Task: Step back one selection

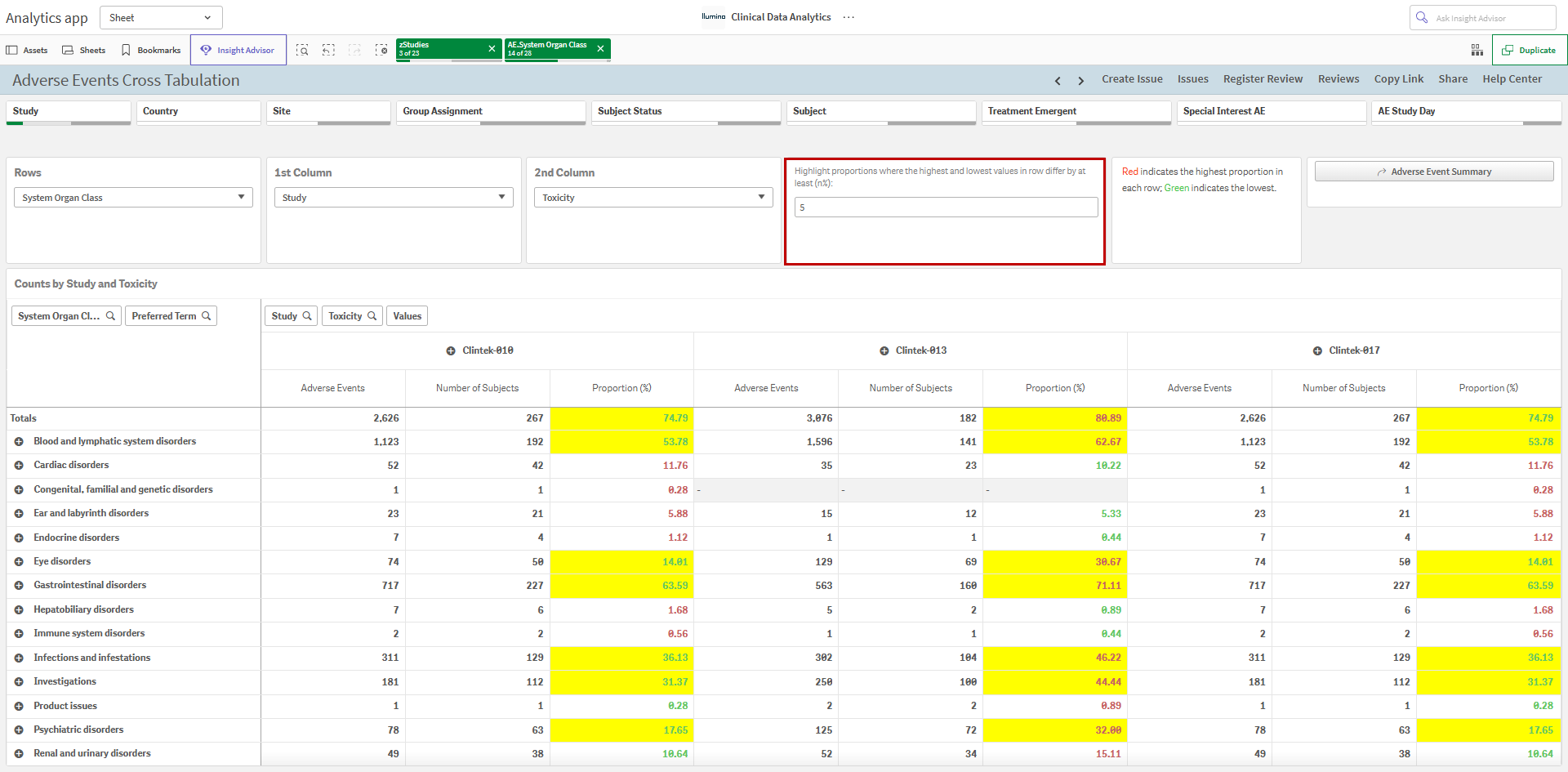Action: click(x=328, y=50)
